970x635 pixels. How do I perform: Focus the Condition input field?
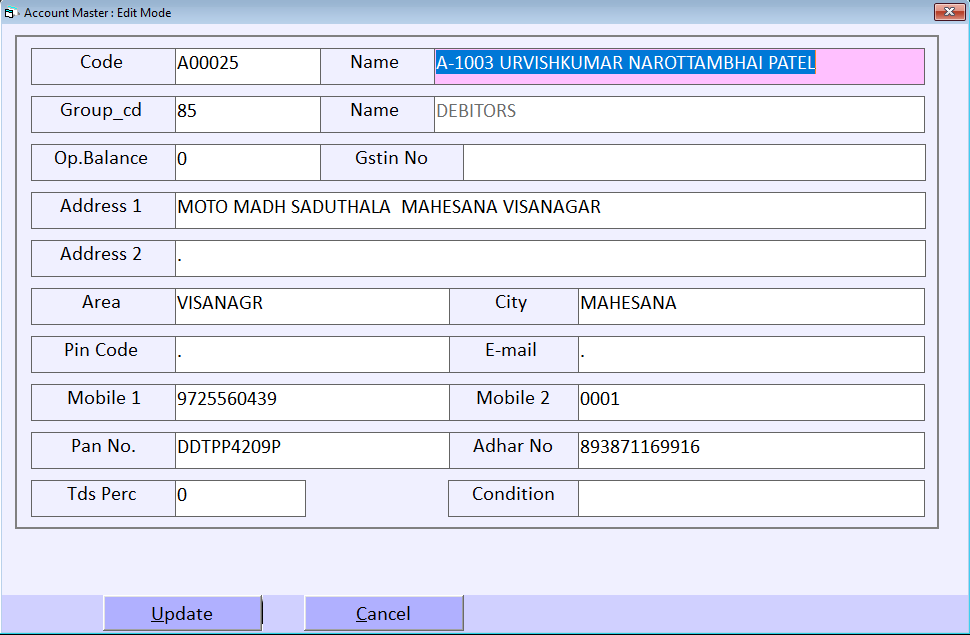751,498
